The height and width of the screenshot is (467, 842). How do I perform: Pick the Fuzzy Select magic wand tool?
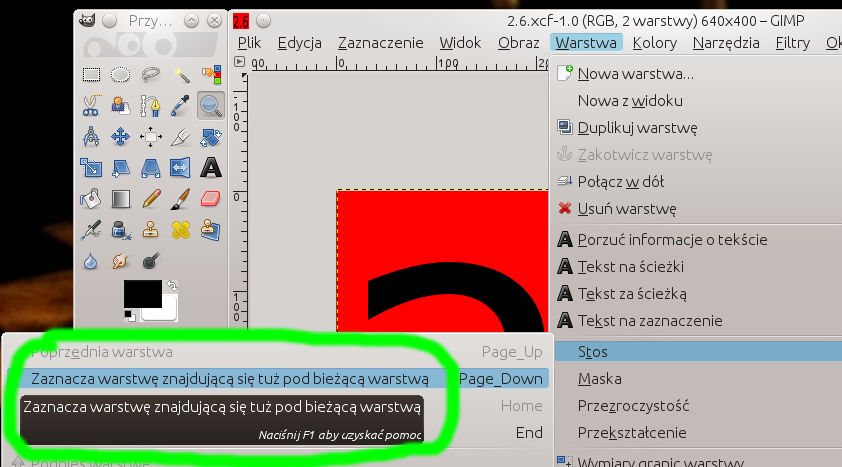coord(181,74)
